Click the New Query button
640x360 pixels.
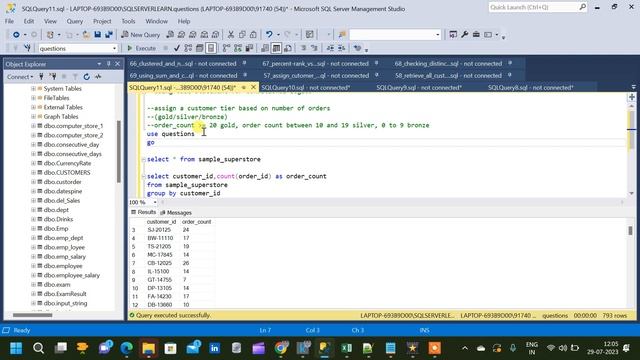(140, 35)
